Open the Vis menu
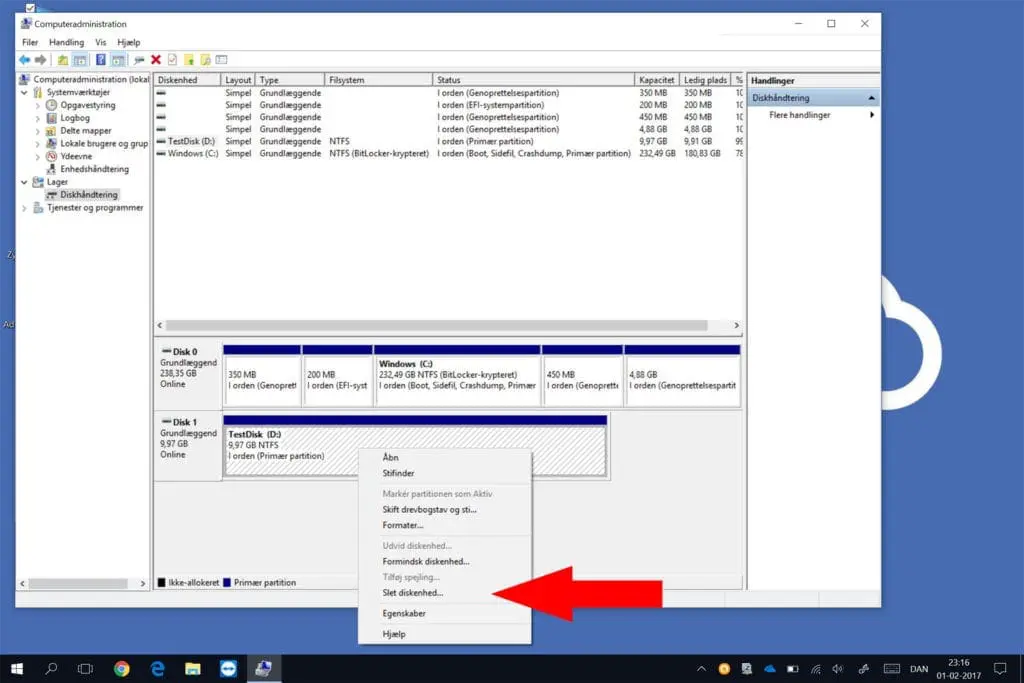Screen dimensions: 1024x683 click(100, 43)
